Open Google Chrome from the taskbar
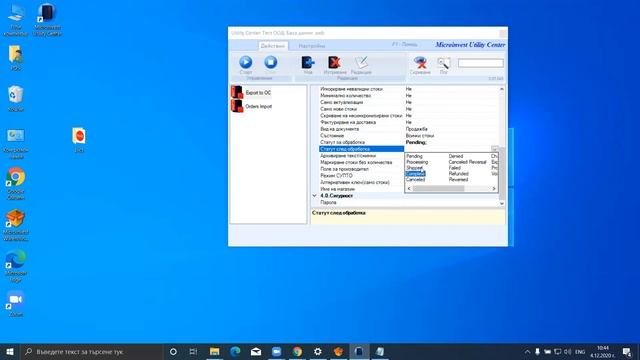 pos(297,351)
